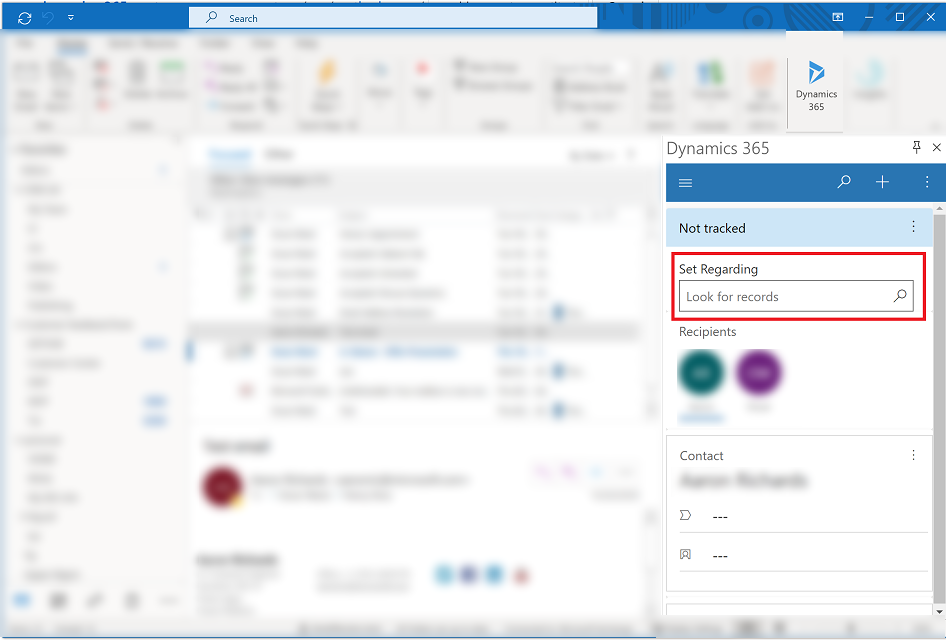
Task: Click the Undo arrow in the title bar
Action: 48,18
